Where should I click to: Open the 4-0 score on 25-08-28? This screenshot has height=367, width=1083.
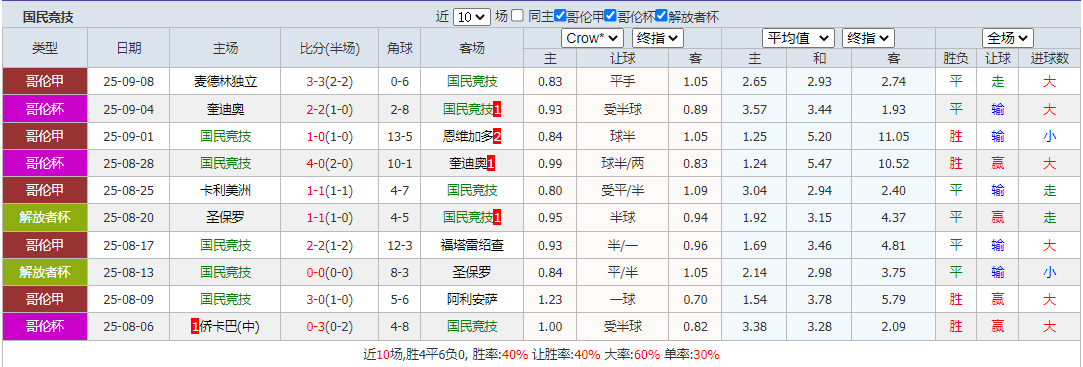(316, 164)
